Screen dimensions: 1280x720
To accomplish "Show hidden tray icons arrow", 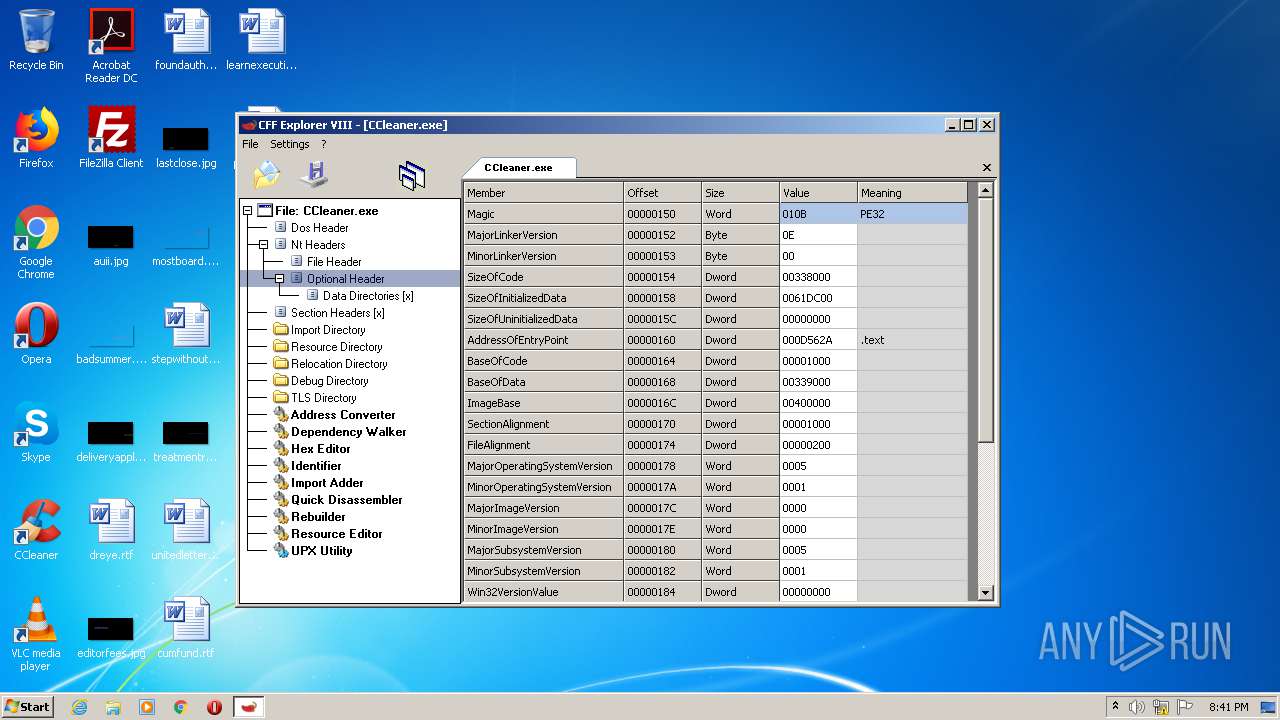I will (1115, 707).
